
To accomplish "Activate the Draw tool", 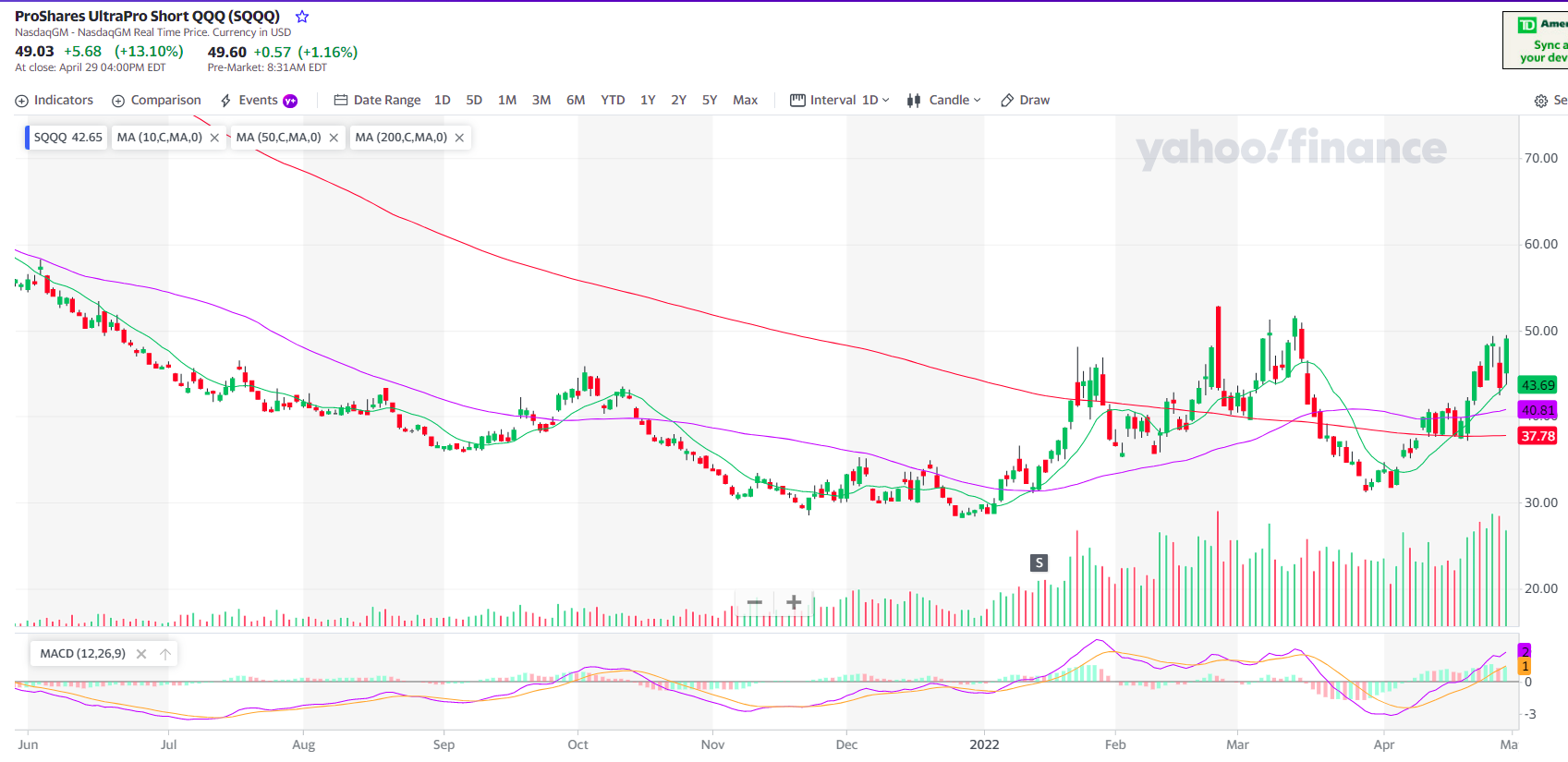I will (1025, 100).
